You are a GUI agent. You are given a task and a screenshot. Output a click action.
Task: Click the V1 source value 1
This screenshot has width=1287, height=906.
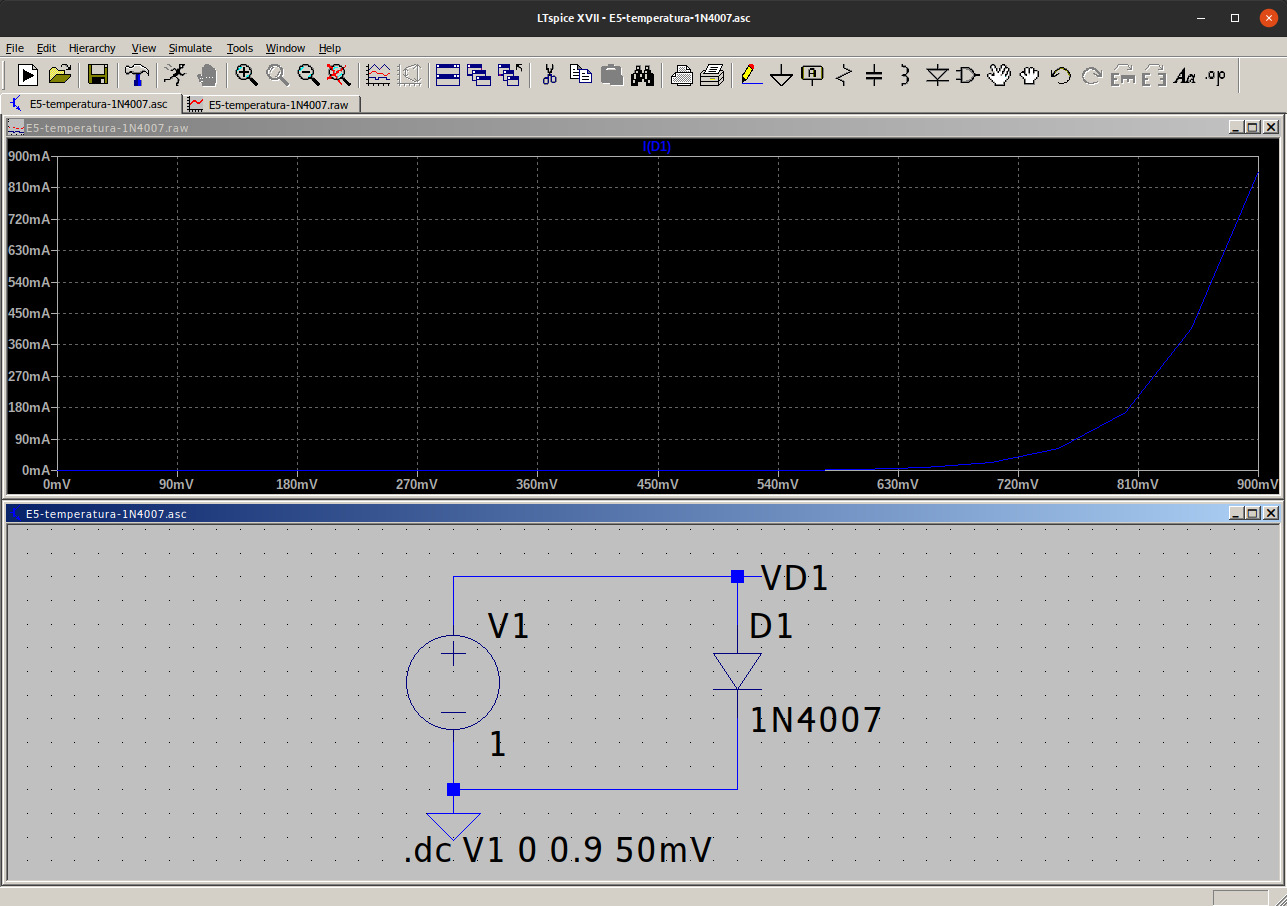point(498,744)
